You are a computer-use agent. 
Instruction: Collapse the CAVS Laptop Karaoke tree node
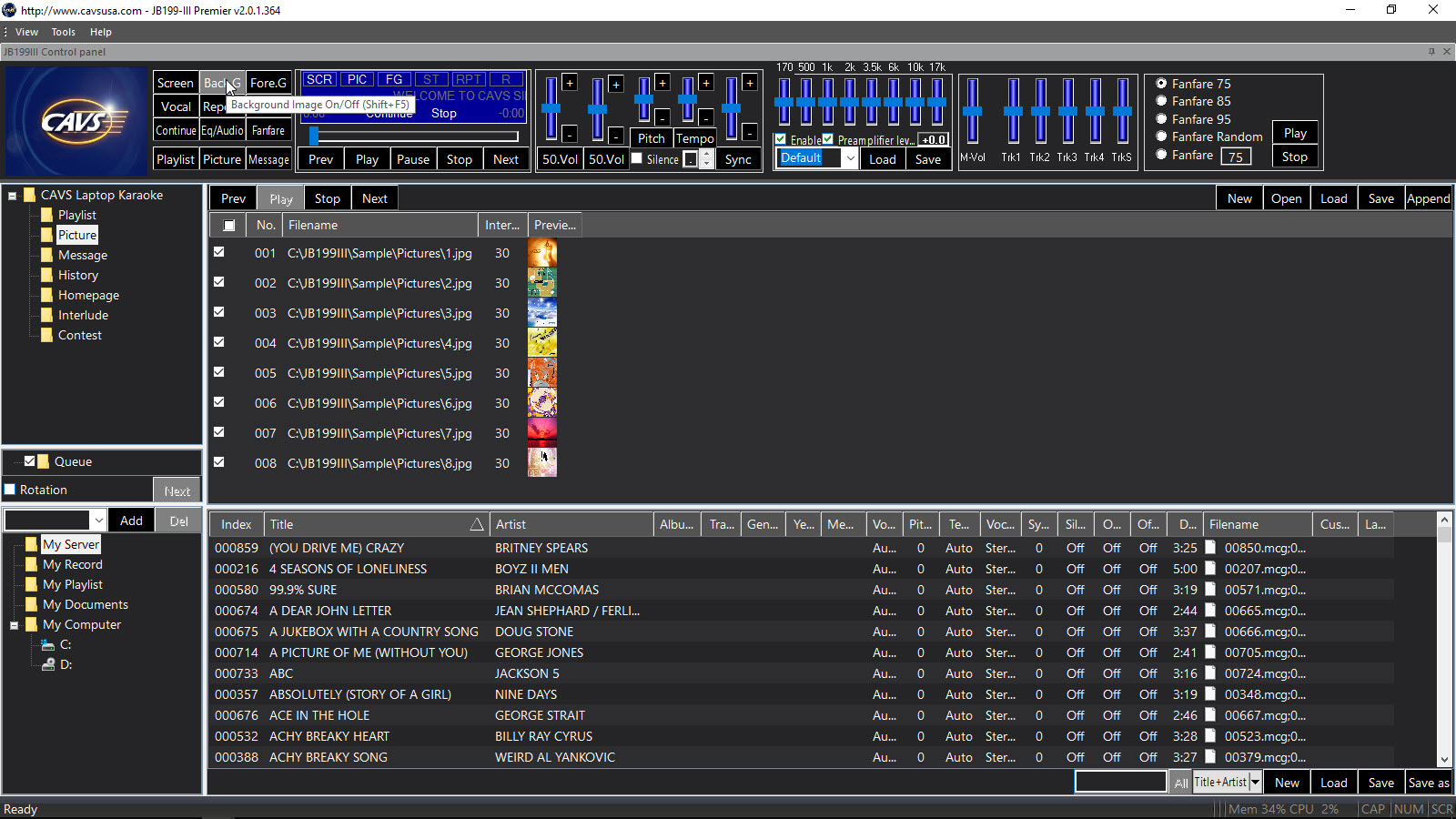coord(13,196)
